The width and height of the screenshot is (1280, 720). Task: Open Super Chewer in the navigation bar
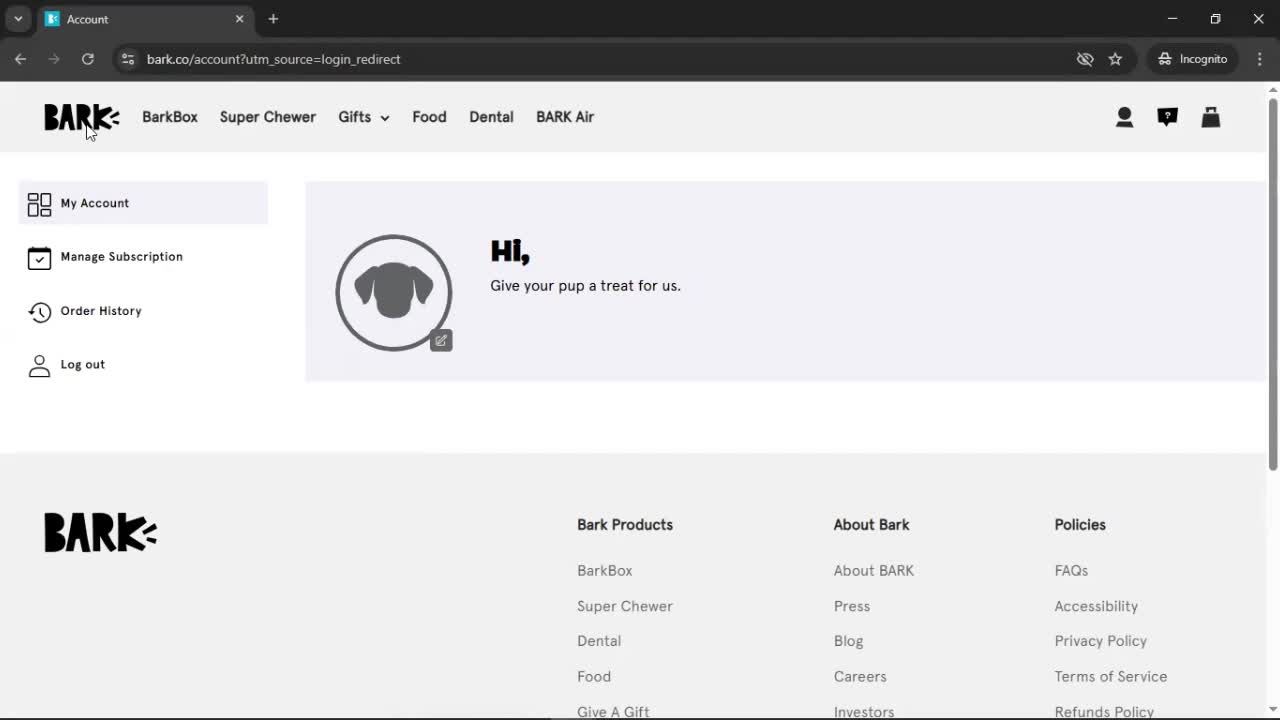268,117
